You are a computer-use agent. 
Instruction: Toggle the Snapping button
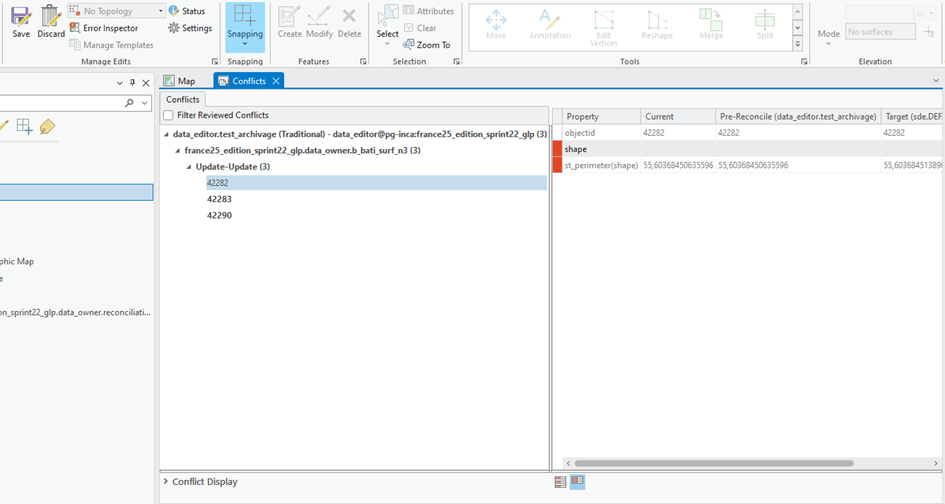click(x=245, y=27)
